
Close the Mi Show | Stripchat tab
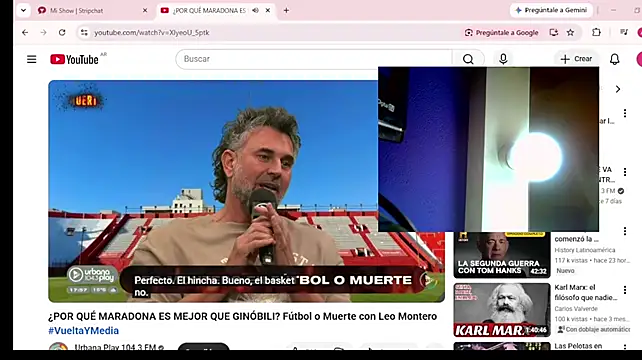145,11
